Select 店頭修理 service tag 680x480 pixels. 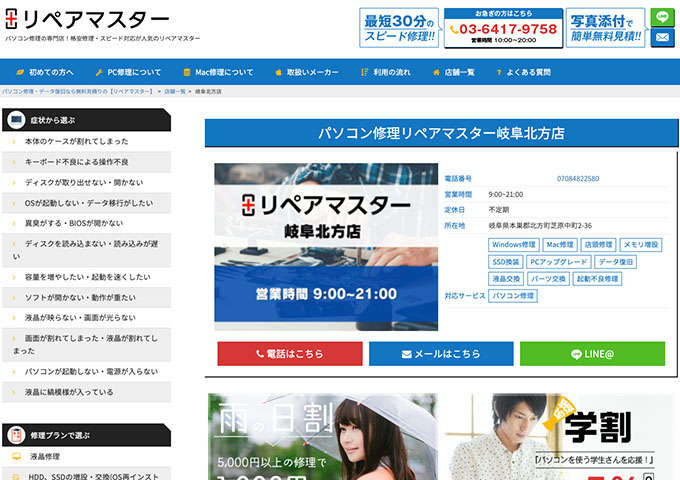tap(598, 245)
